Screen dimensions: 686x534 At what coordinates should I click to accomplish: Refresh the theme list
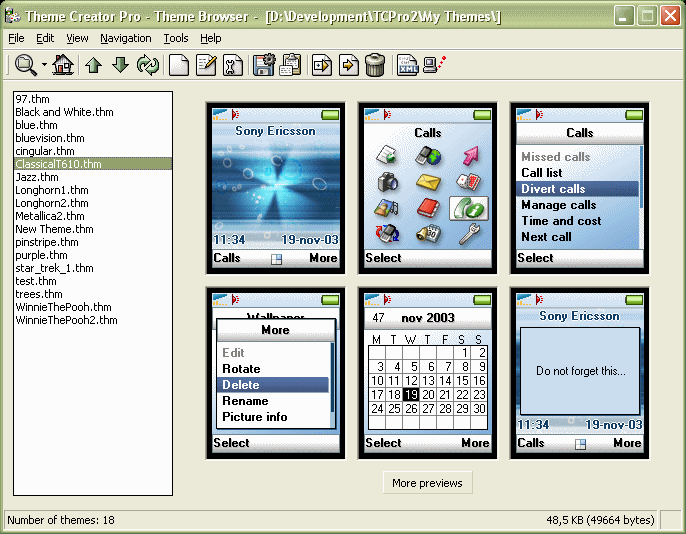pyautogui.click(x=148, y=65)
